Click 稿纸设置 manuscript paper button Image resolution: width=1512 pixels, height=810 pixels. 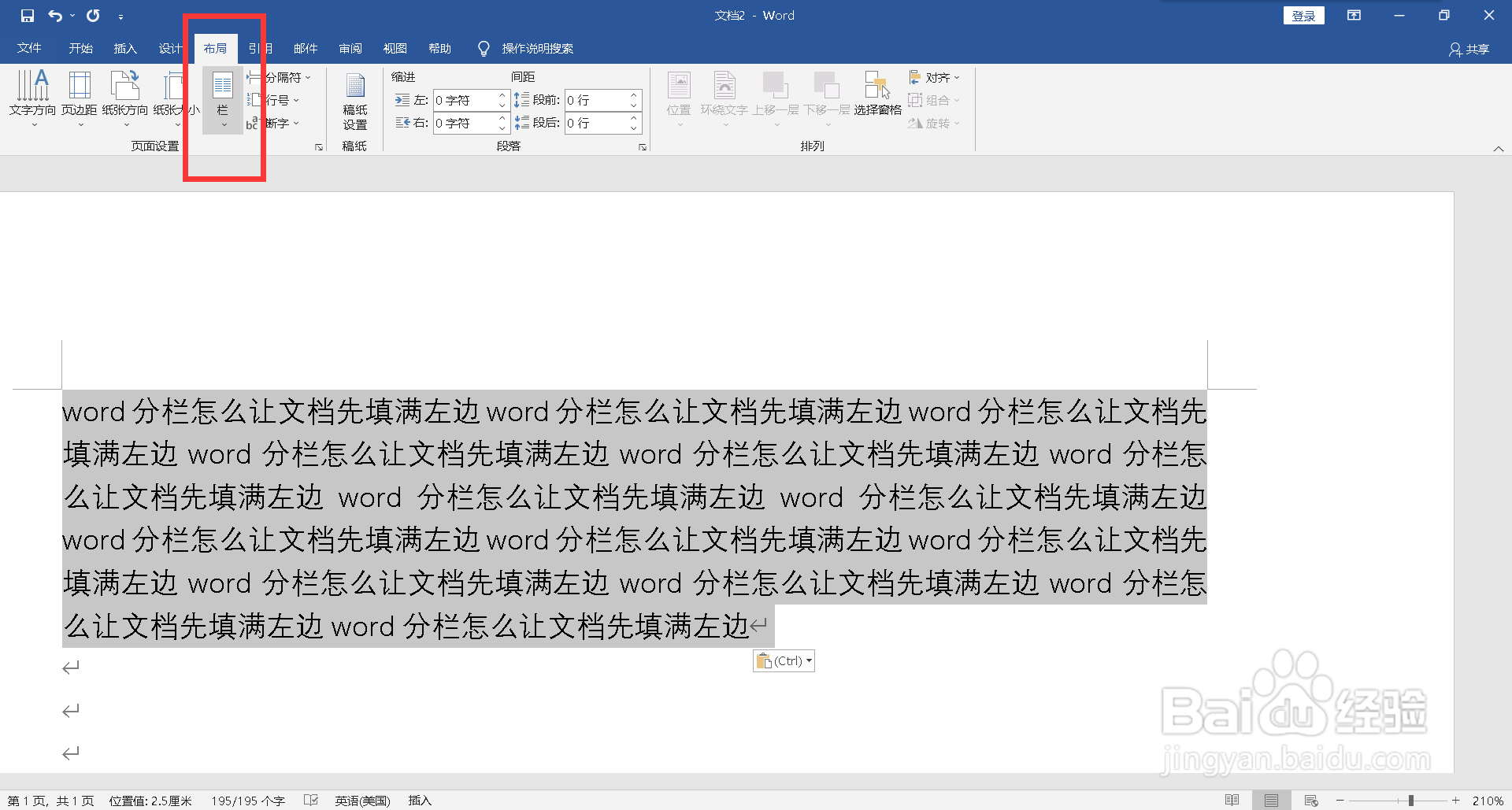click(x=355, y=101)
